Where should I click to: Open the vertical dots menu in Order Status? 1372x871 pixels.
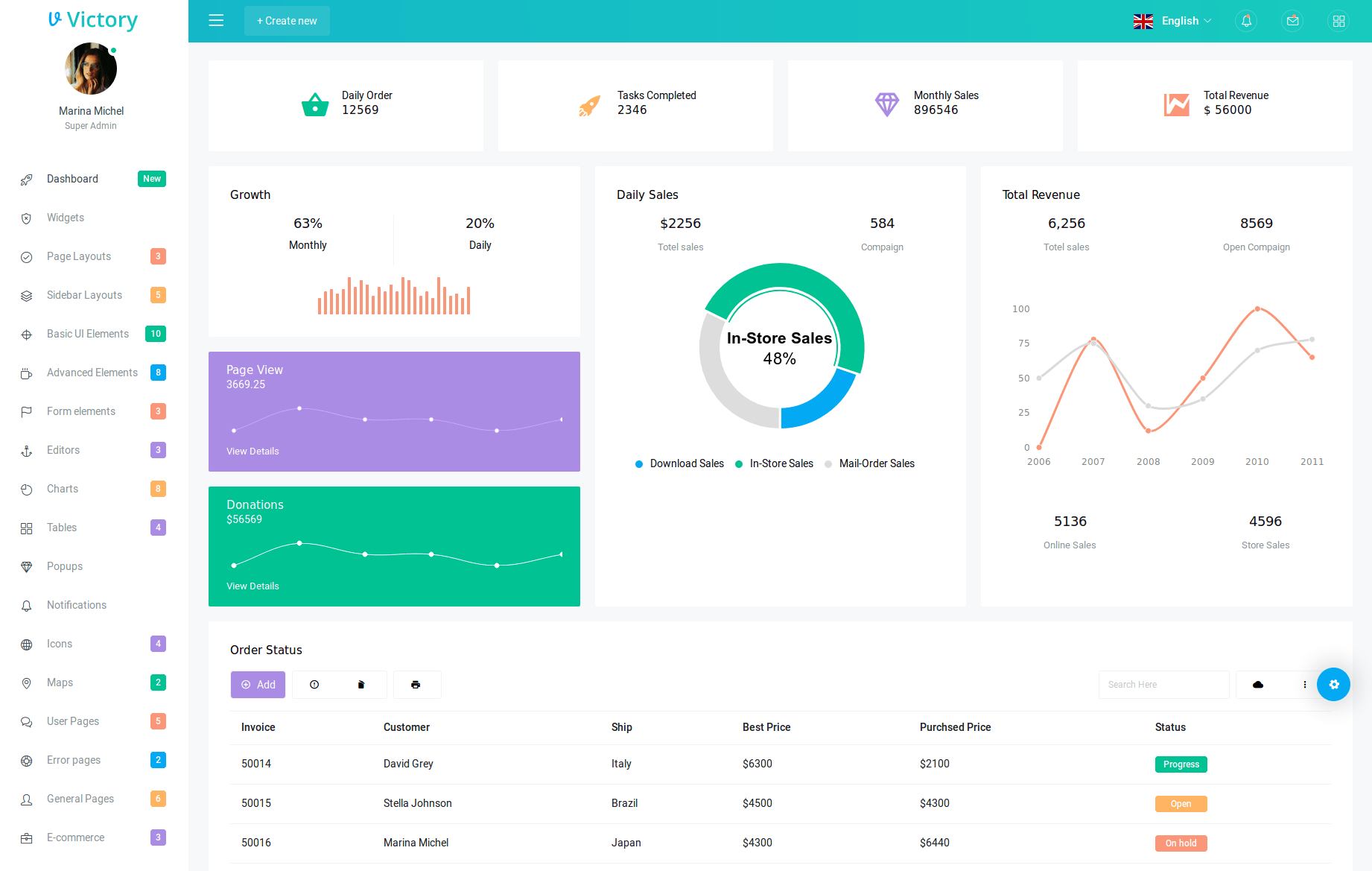click(1305, 685)
